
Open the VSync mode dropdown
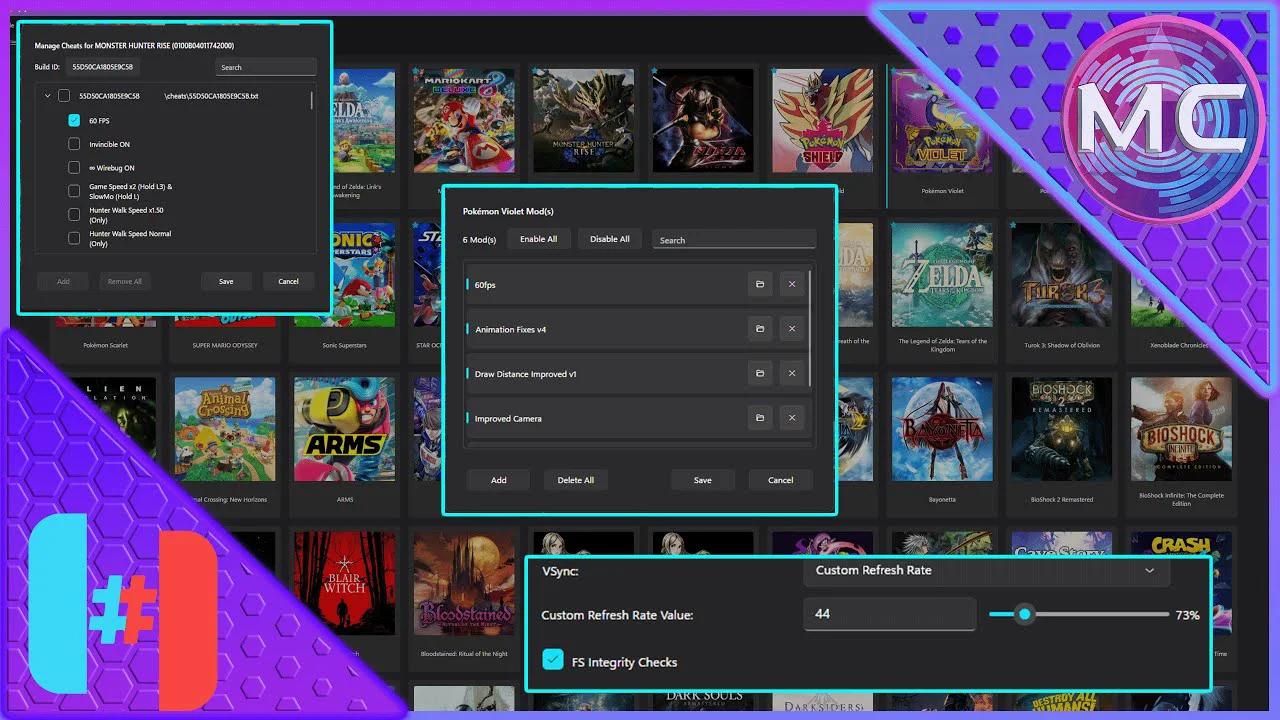click(x=985, y=570)
